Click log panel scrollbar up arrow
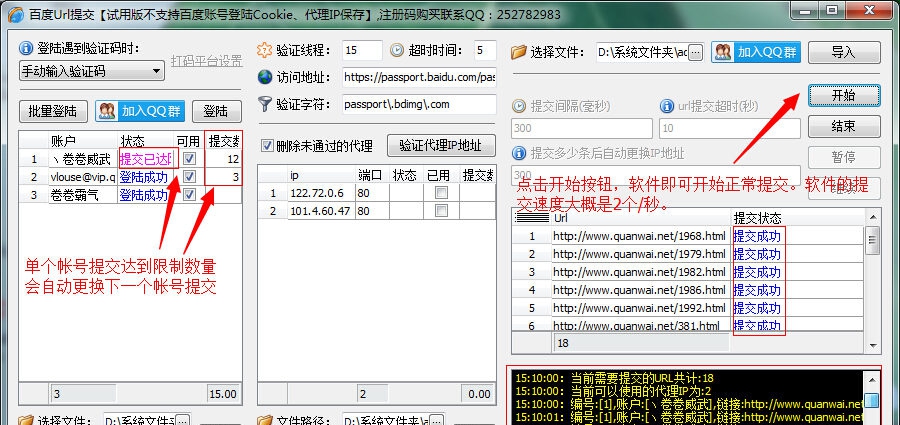Screen dimensions: 900x425 click(871, 378)
